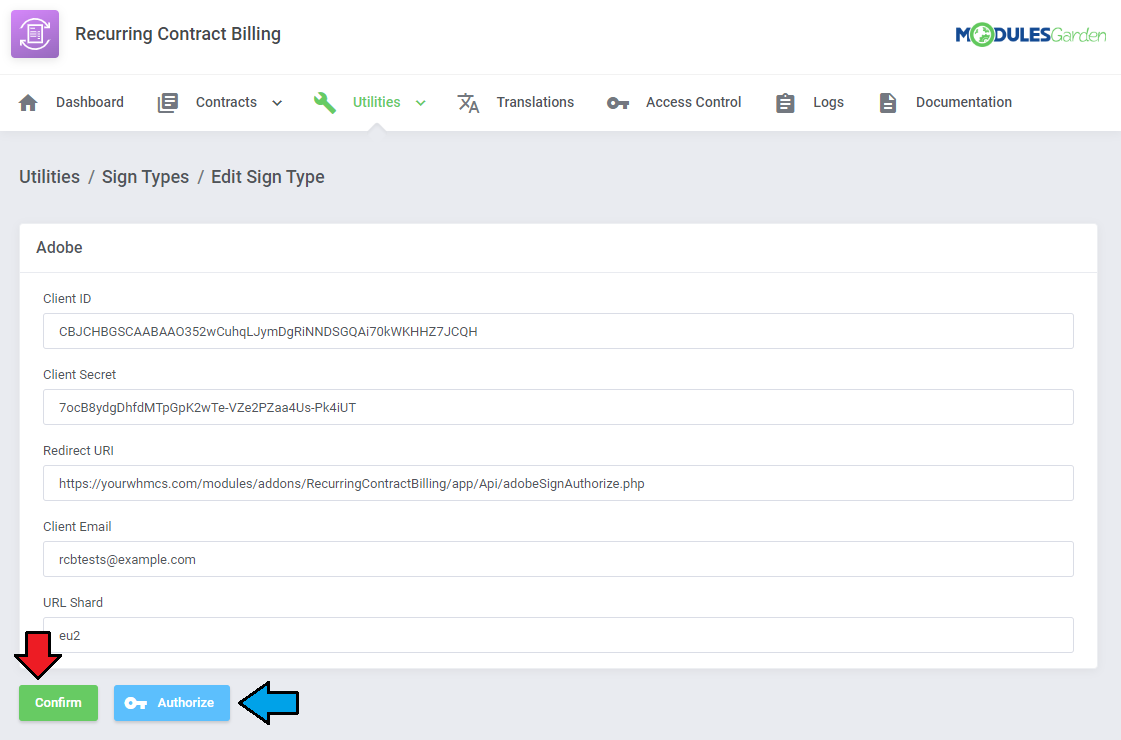1121x740 pixels.
Task: Click into the Client ID field
Action: [558, 331]
